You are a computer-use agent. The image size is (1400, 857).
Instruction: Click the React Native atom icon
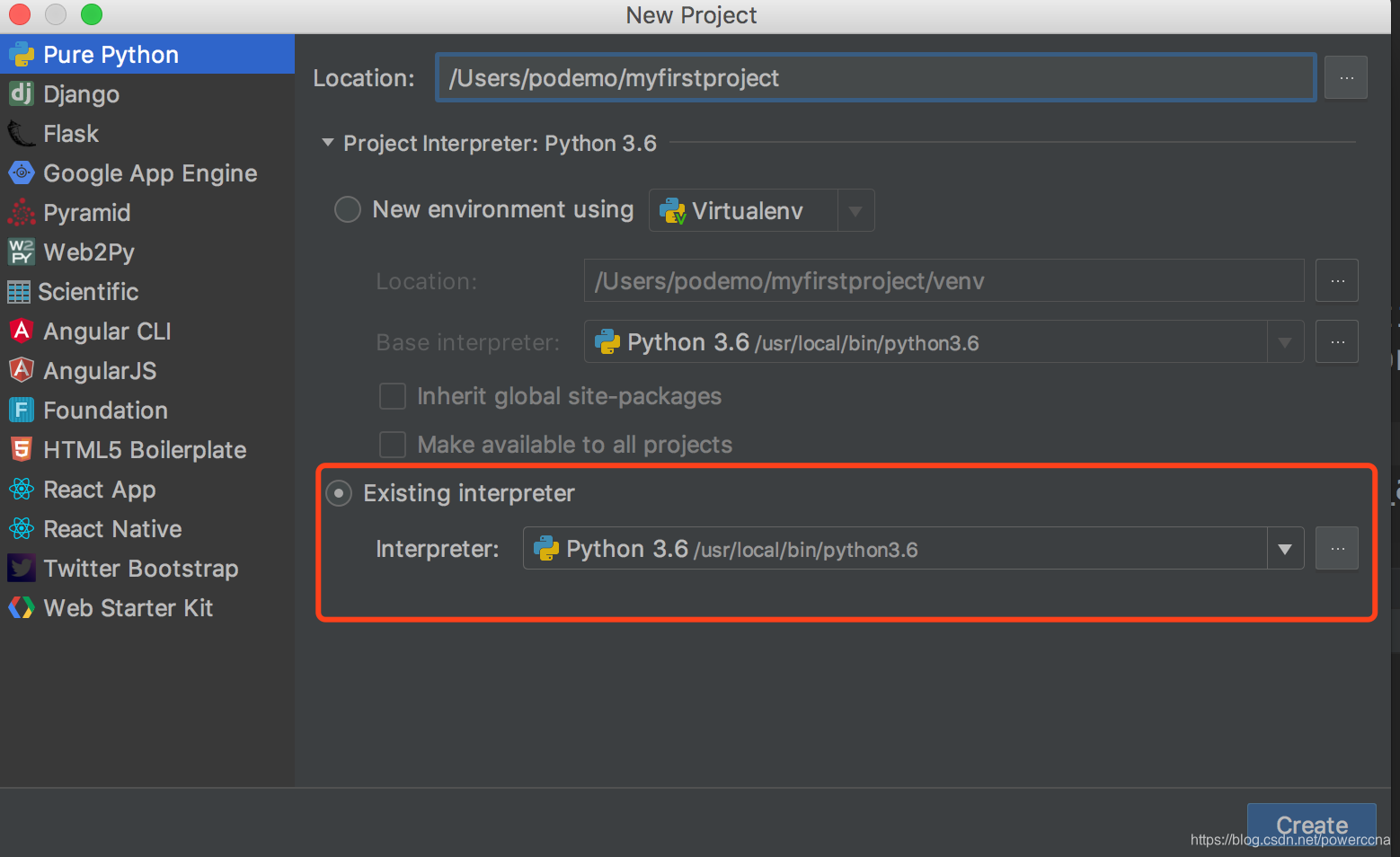22,528
